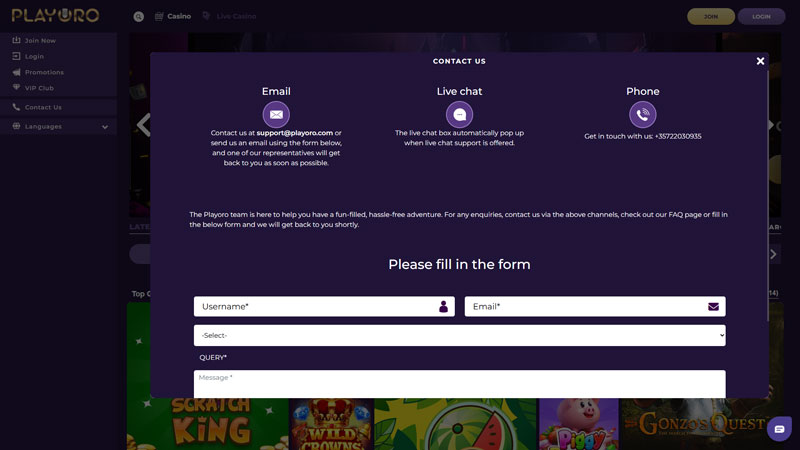Viewport: 800px width, 450px height.
Task: Close the Contact Us dialog
Action: (760, 61)
